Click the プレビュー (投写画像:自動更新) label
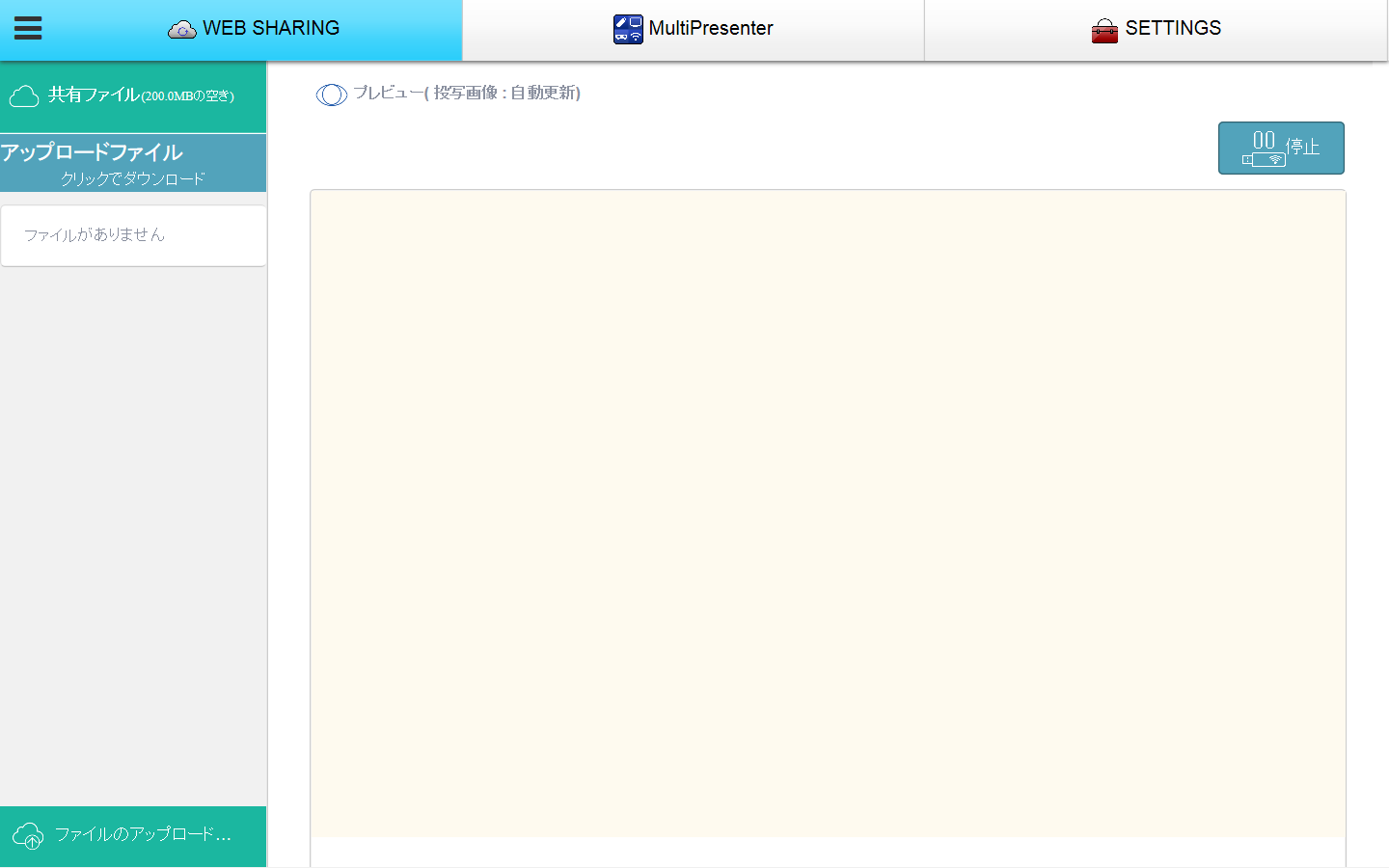Screen dimensions: 1389x868 467,93
